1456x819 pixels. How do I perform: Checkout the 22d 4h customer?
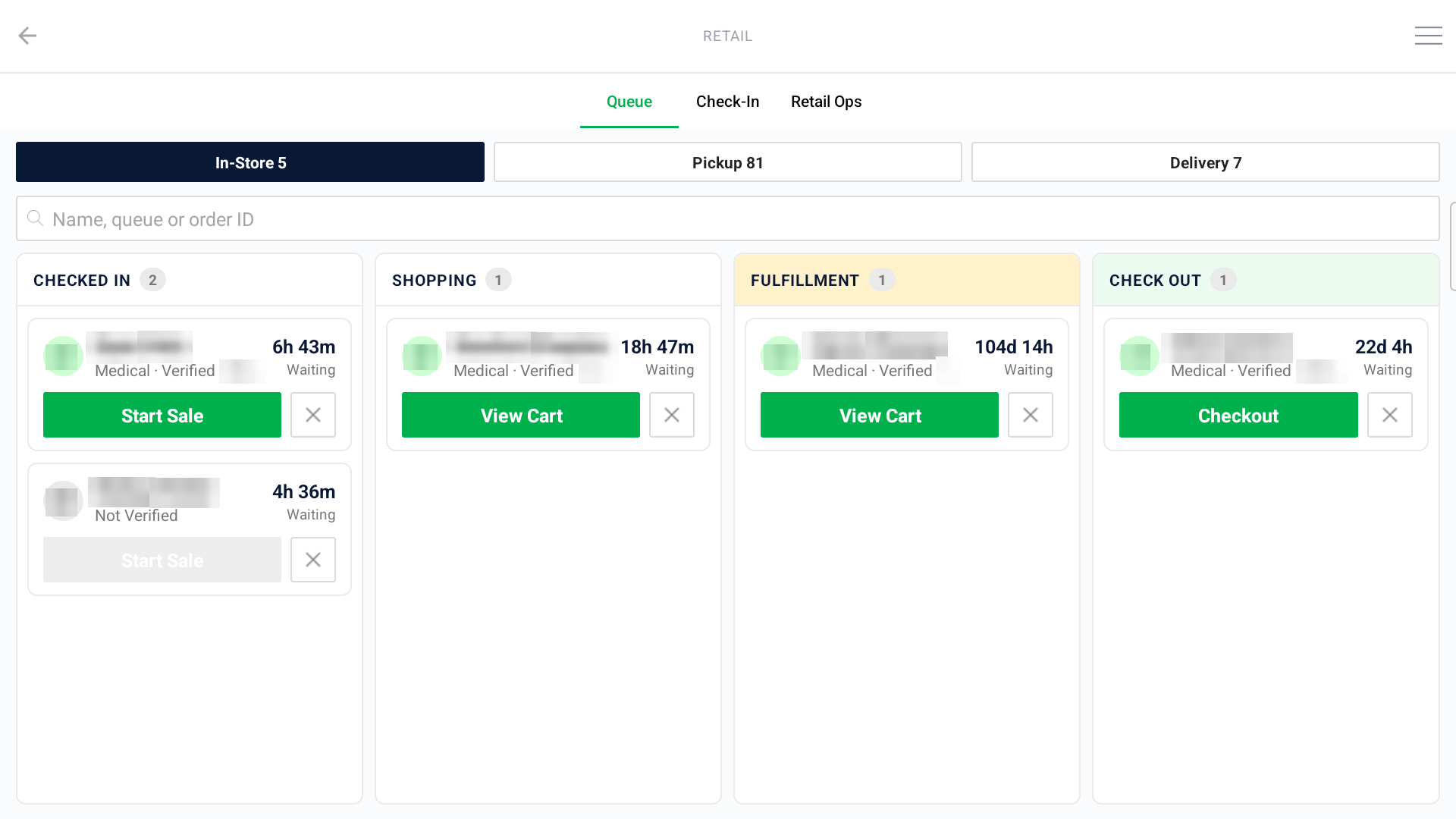[1238, 415]
